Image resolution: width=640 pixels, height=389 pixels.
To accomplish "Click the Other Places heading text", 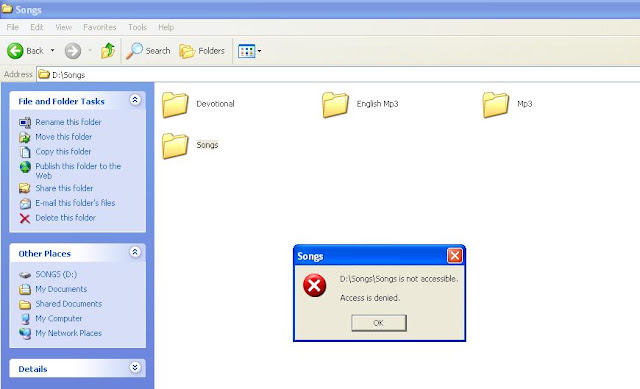I will [44, 253].
